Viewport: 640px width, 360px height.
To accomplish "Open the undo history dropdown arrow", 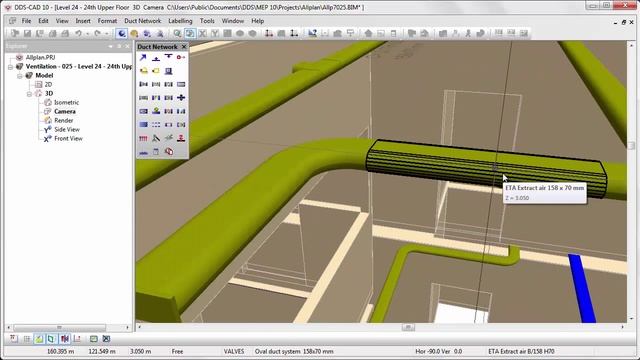I will click(87, 34).
